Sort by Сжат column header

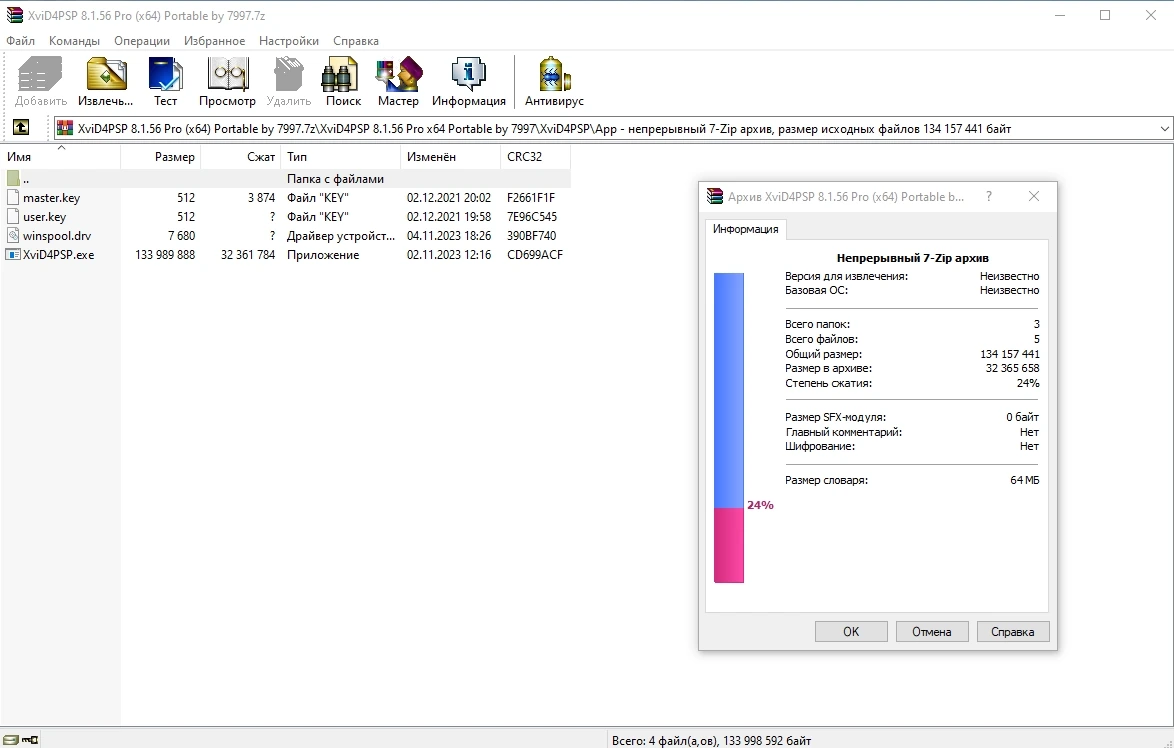click(241, 156)
